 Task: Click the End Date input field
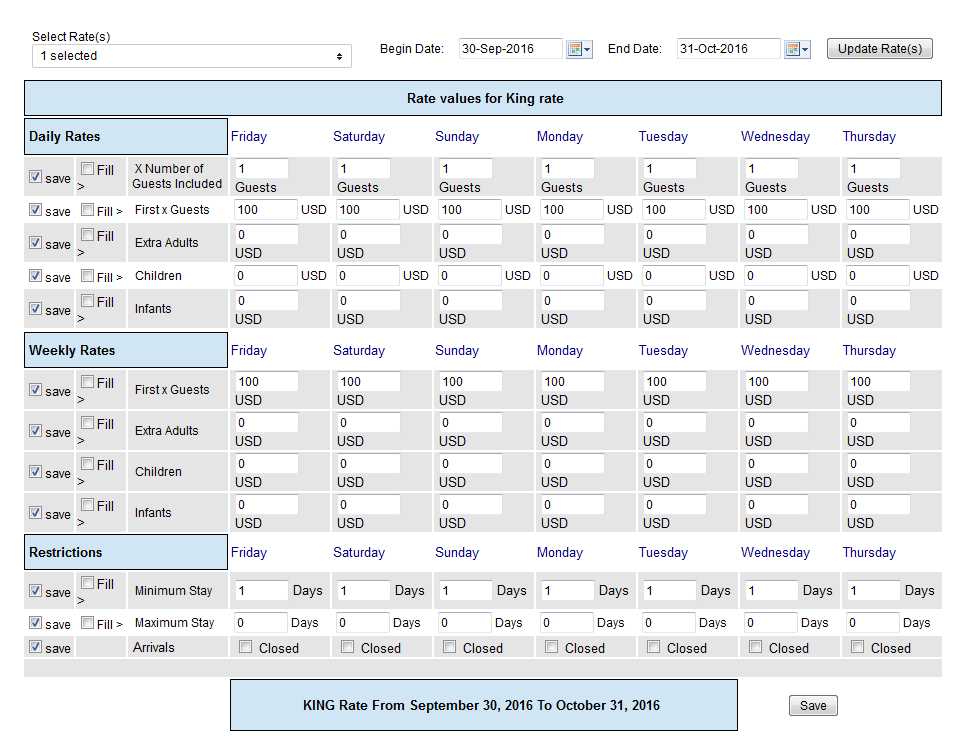point(728,48)
